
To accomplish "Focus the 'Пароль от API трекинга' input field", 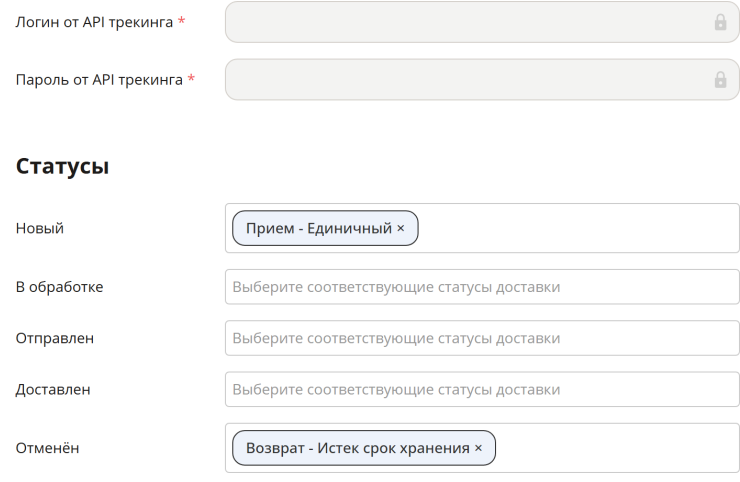I will [482, 80].
